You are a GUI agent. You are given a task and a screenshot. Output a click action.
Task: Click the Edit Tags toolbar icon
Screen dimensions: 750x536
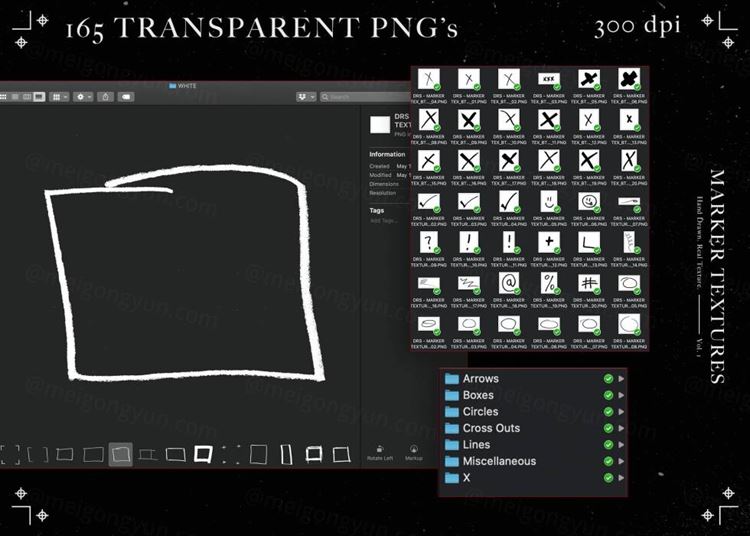point(127,97)
